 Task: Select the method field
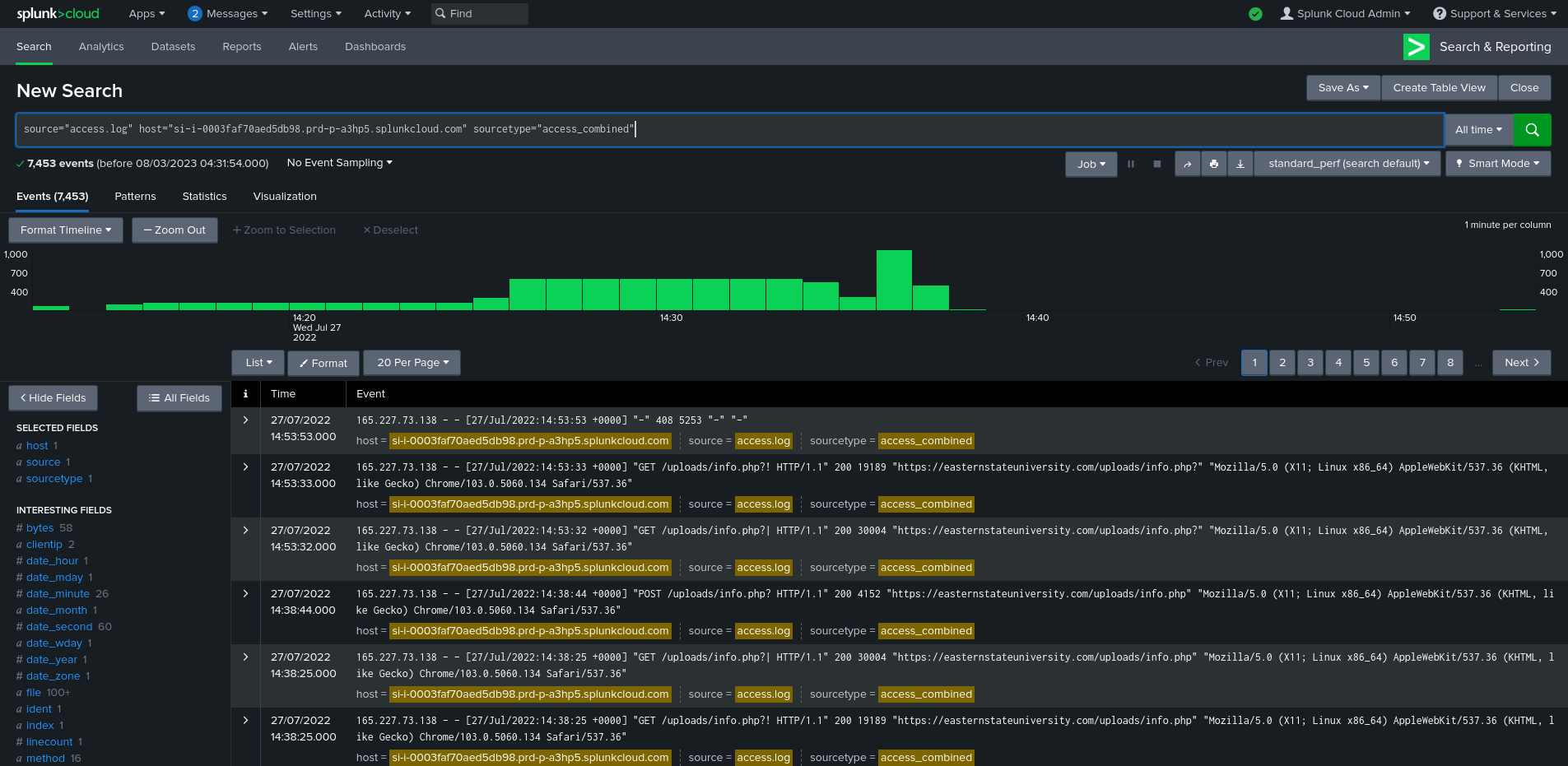point(45,759)
